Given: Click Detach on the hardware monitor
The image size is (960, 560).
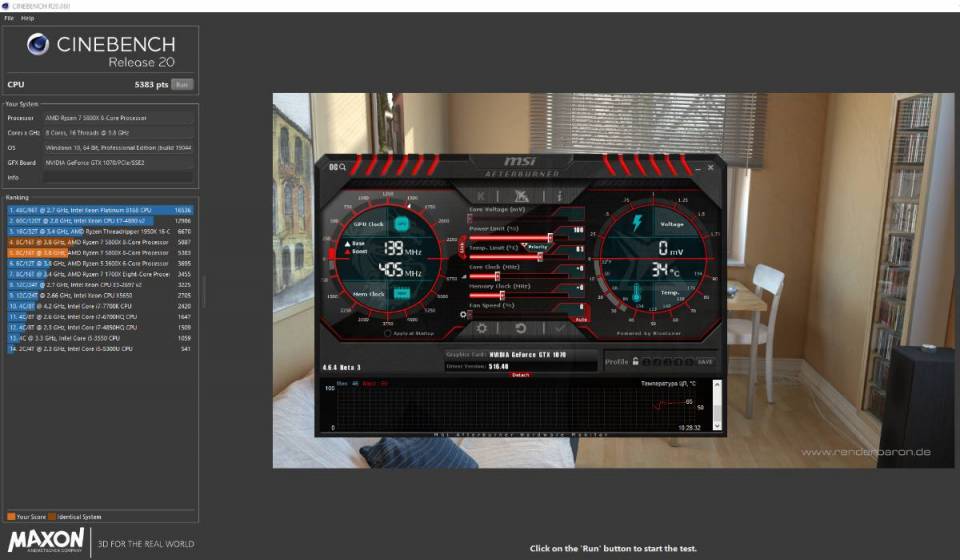Looking at the screenshot, I should [520, 375].
